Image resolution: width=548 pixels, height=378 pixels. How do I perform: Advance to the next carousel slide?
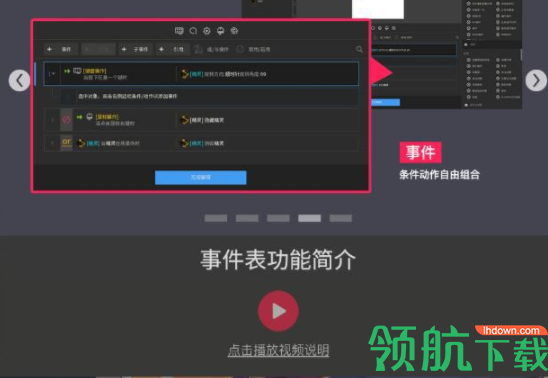(x=536, y=81)
